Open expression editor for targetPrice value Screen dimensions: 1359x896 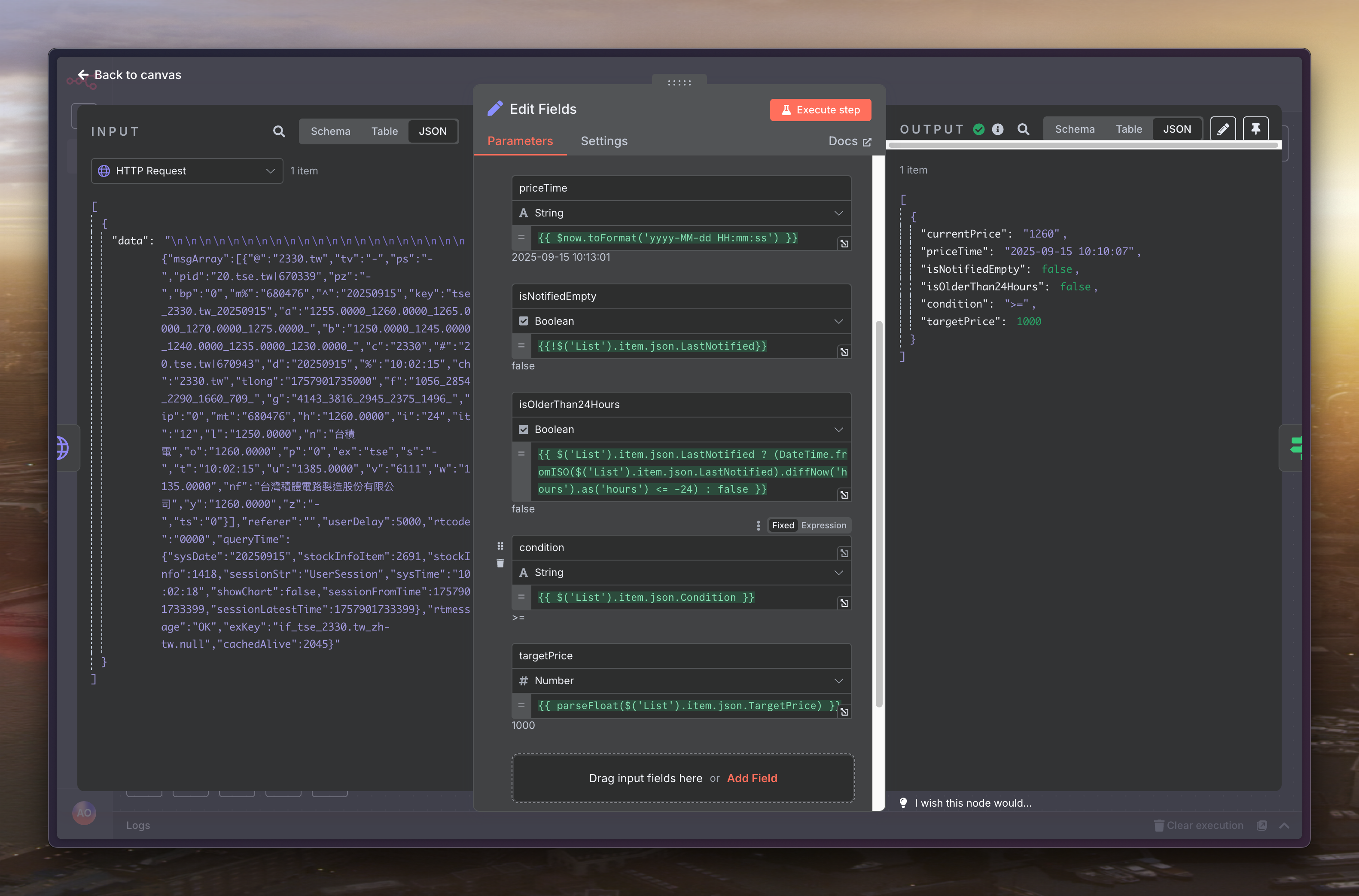[x=844, y=712]
